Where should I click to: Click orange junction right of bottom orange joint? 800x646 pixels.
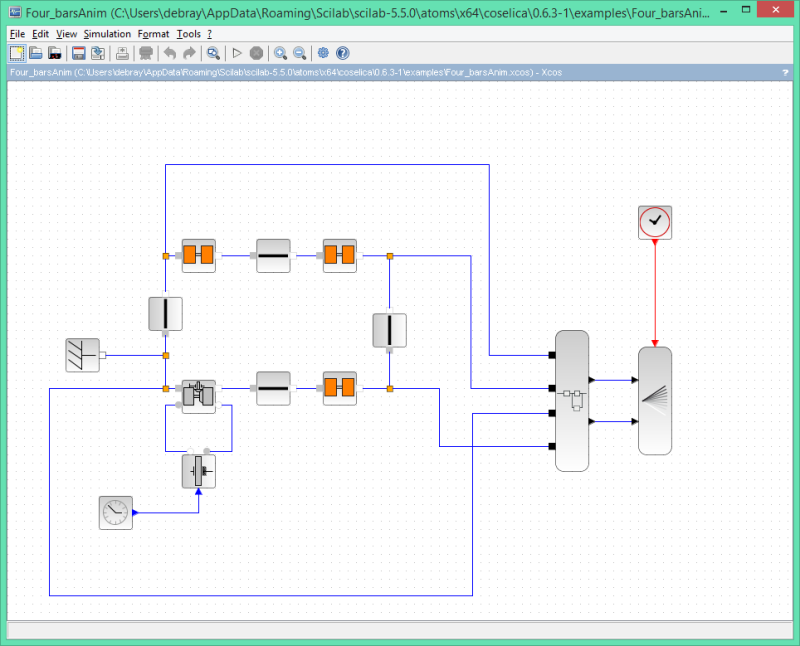pyautogui.click(x=390, y=388)
